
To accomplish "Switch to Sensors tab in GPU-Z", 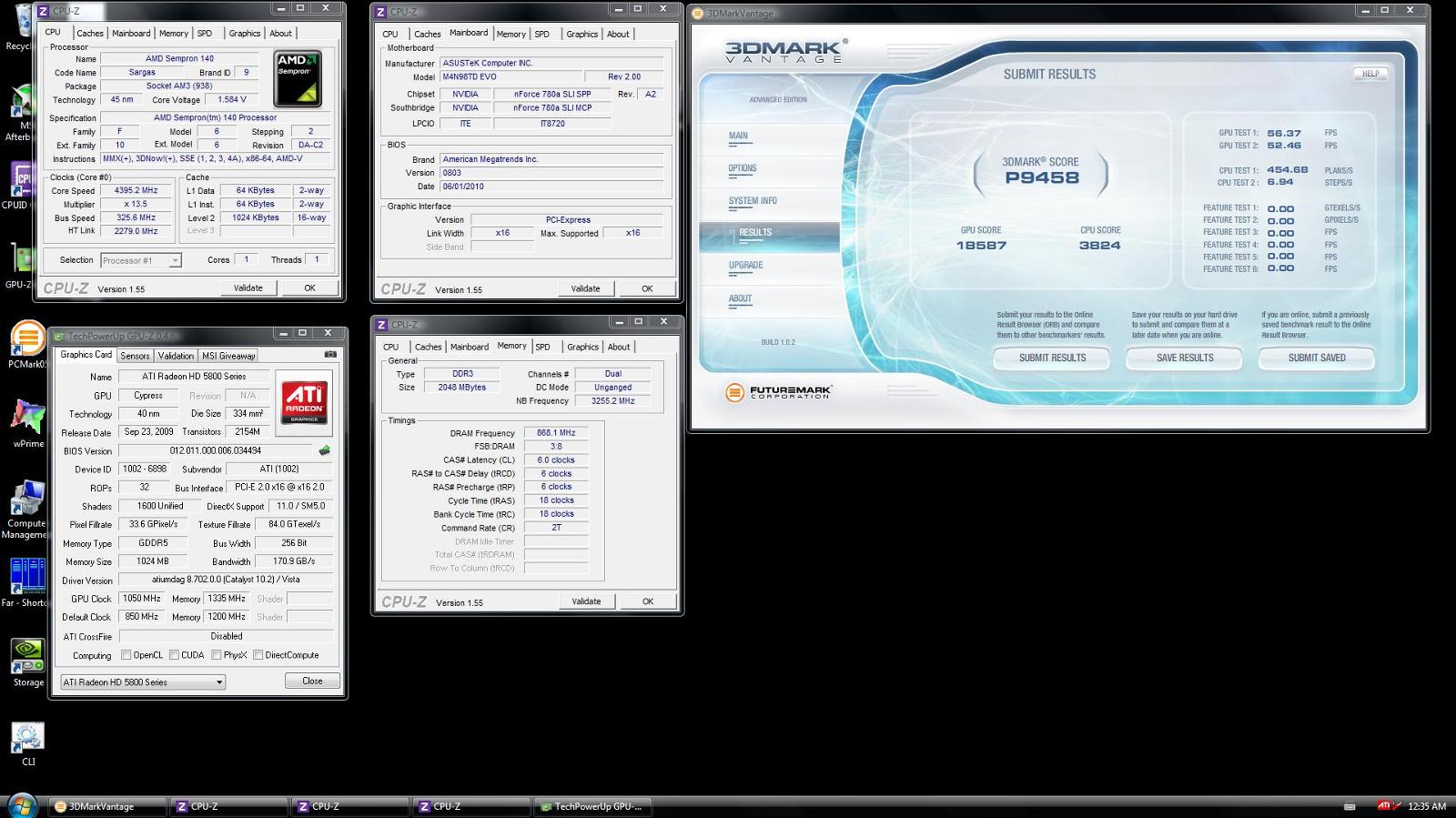I will [x=135, y=356].
